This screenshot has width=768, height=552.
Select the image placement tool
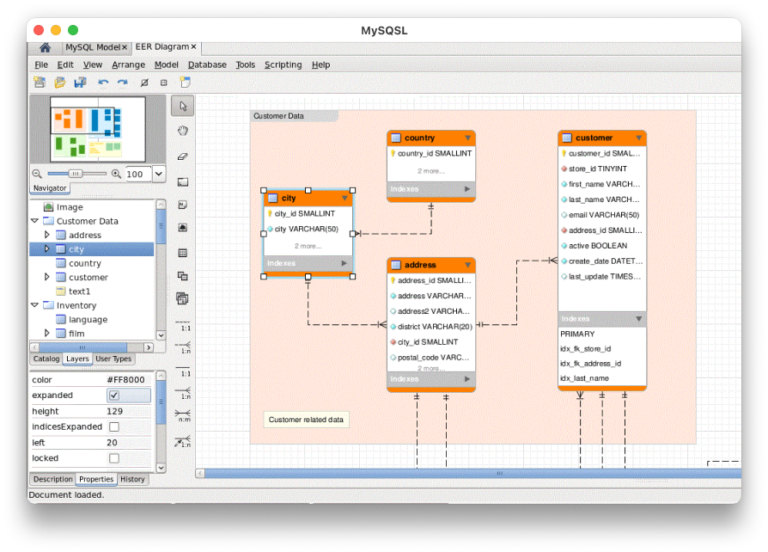tap(183, 228)
